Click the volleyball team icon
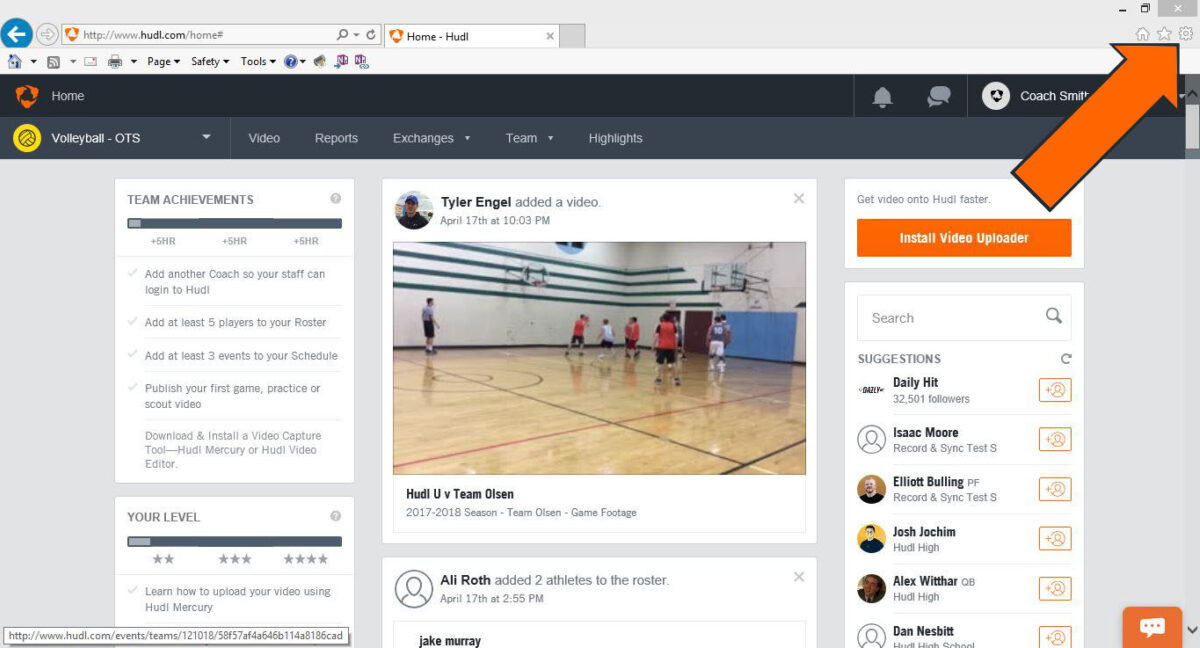This screenshot has height=648, width=1200. pos(27,138)
